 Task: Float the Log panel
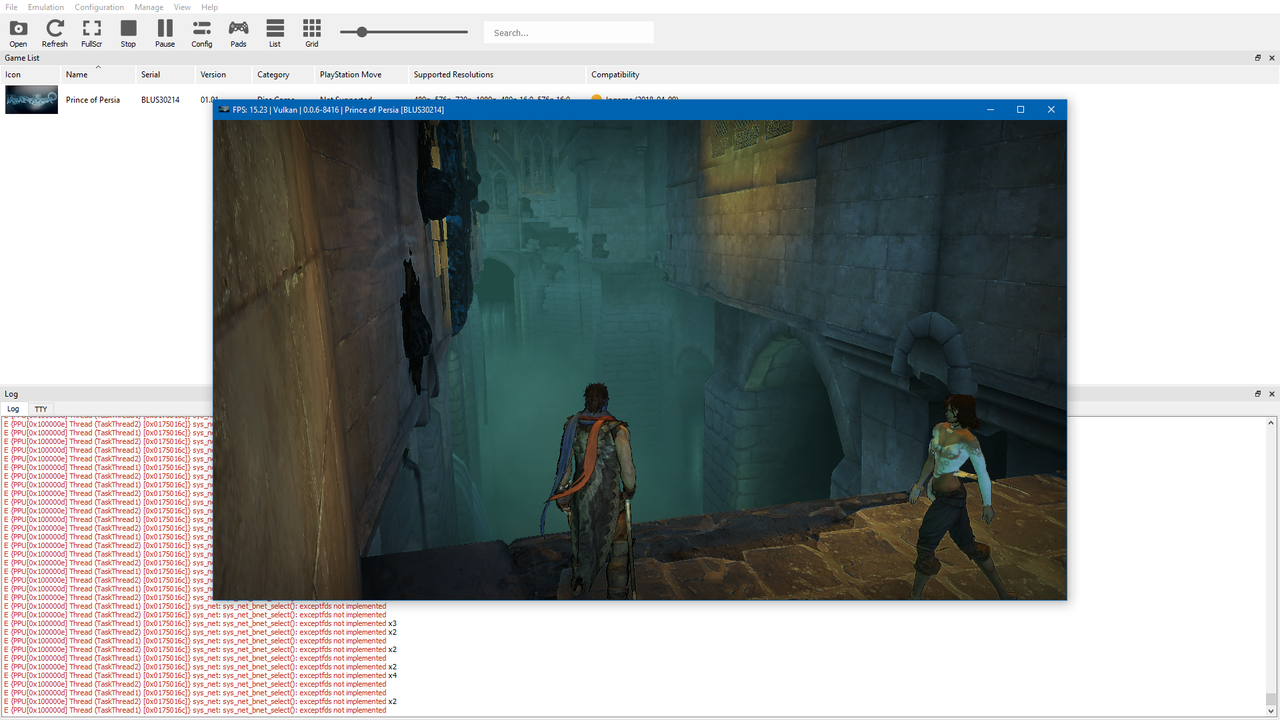point(1258,394)
